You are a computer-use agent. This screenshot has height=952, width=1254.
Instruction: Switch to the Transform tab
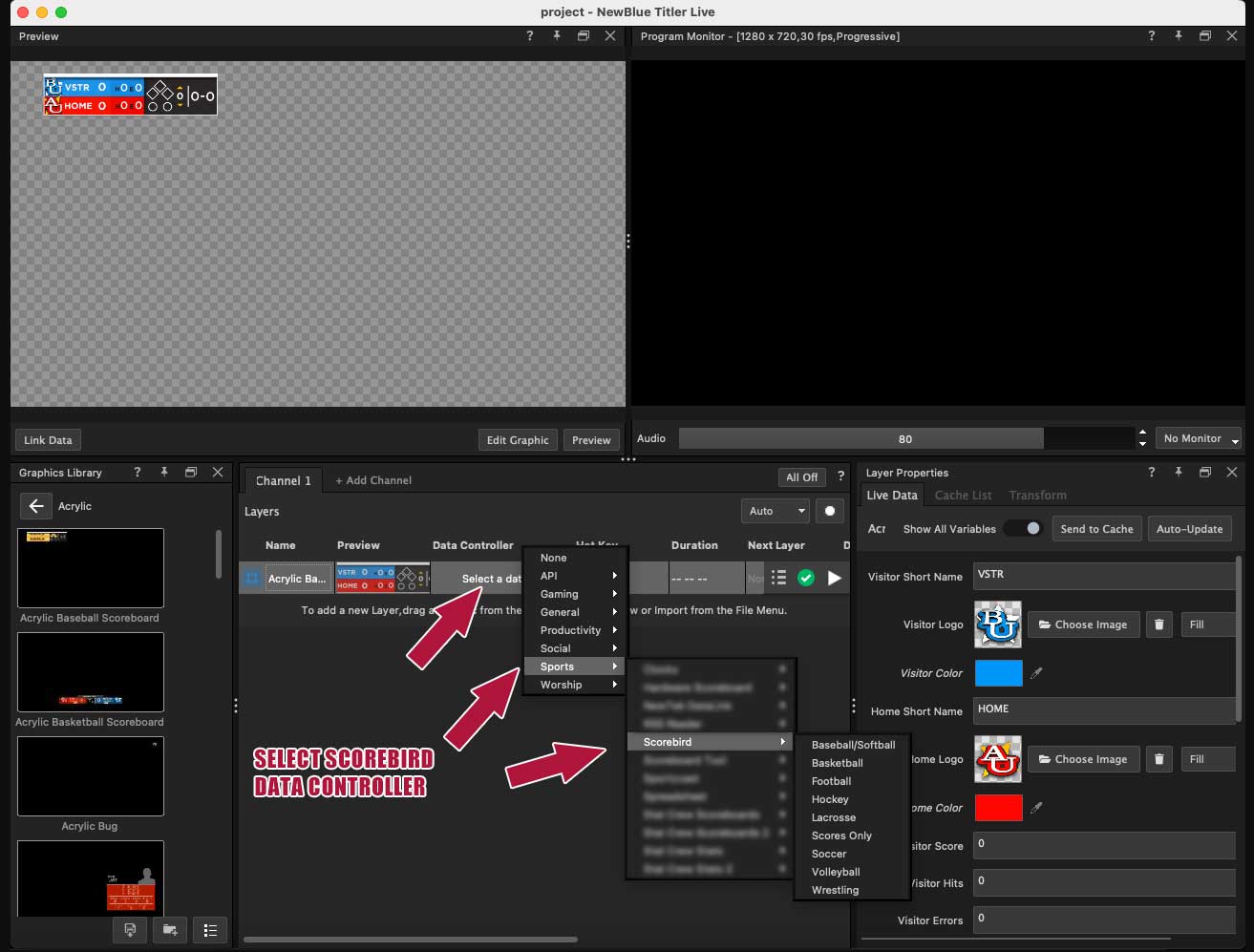[1037, 495]
